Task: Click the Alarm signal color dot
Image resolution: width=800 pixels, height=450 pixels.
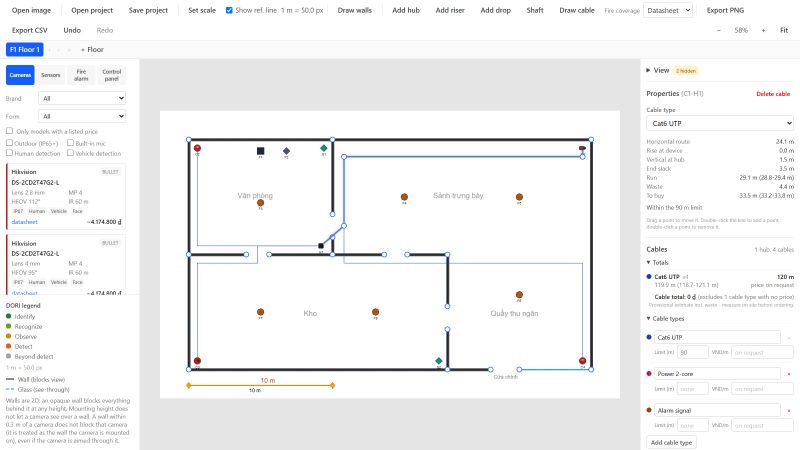Action: (x=649, y=410)
